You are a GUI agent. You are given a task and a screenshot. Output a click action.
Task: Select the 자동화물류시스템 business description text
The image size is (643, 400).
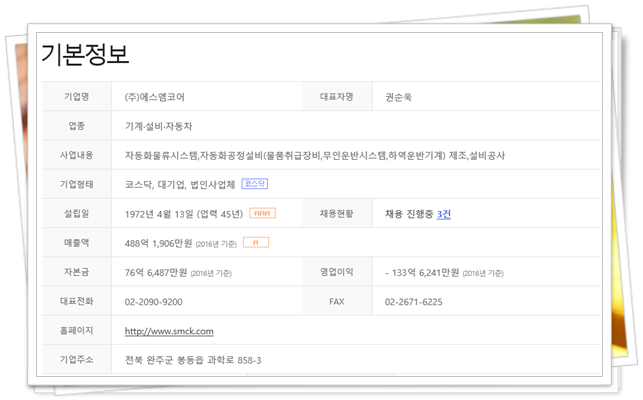[x=315, y=155]
